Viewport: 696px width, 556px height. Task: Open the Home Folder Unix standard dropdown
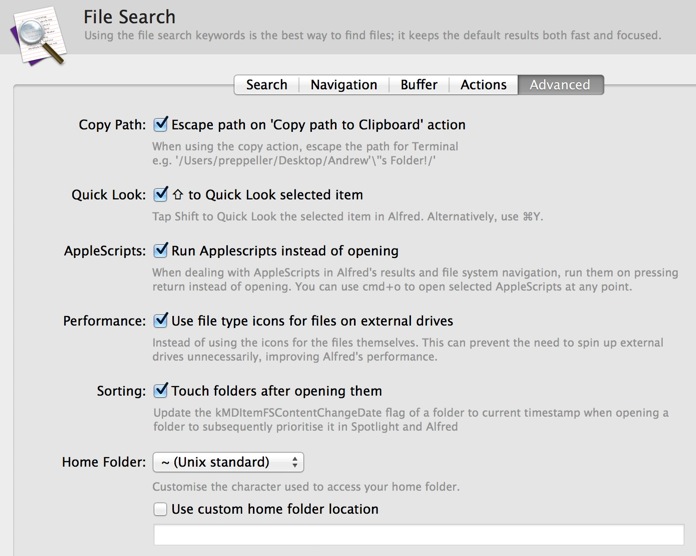tap(228, 462)
